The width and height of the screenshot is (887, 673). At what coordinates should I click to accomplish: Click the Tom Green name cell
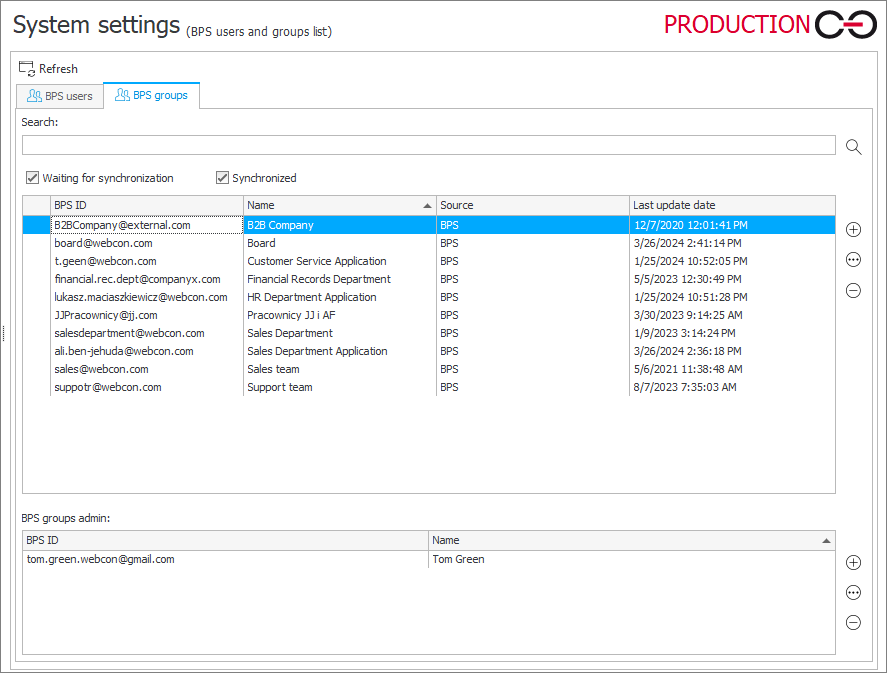click(x=631, y=559)
